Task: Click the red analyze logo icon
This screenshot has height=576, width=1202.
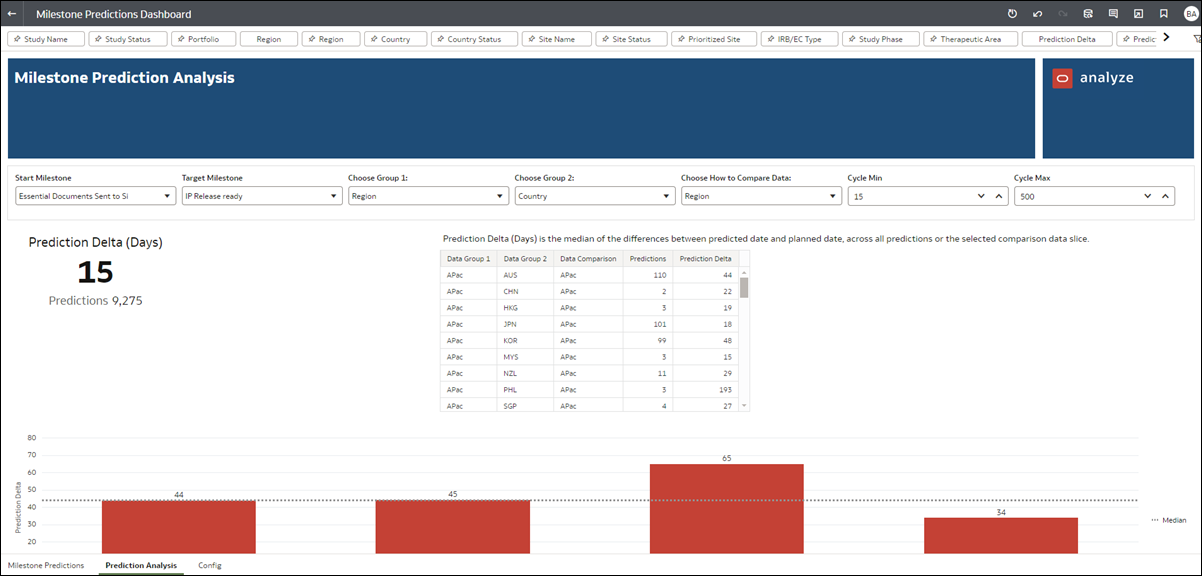Action: [x=1062, y=79]
